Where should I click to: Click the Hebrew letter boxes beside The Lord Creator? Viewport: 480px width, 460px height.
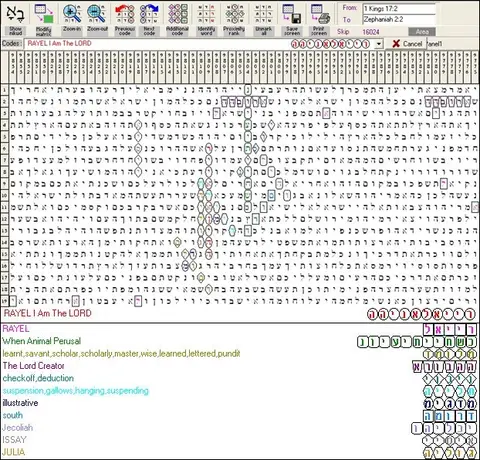(445, 367)
